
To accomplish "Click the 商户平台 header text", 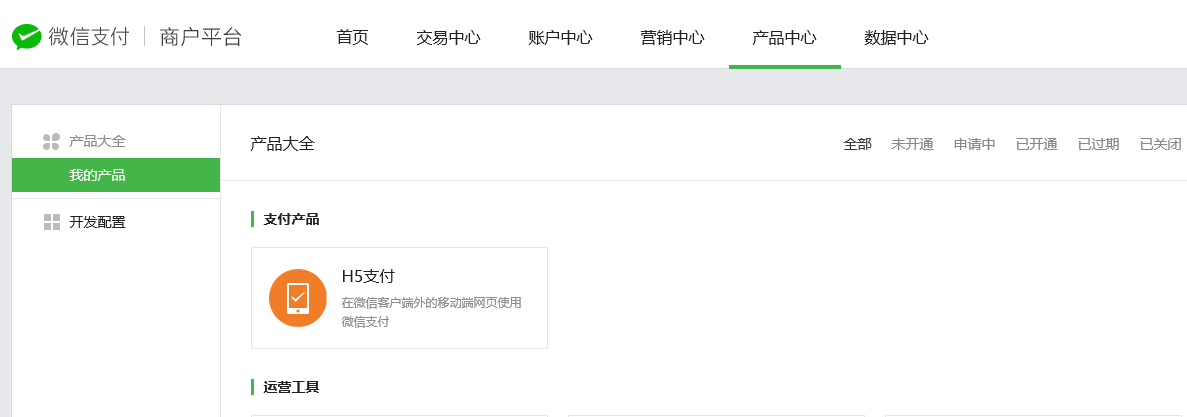I will [x=201, y=38].
